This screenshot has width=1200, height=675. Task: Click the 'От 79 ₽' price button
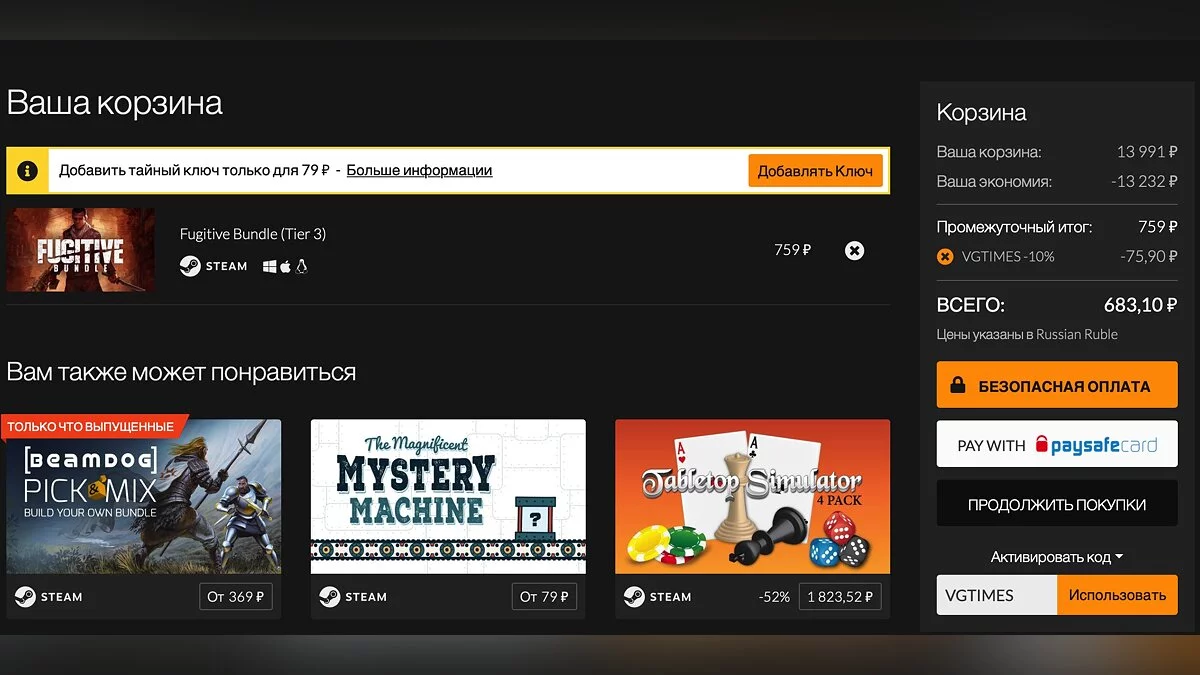[x=544, y=597]
